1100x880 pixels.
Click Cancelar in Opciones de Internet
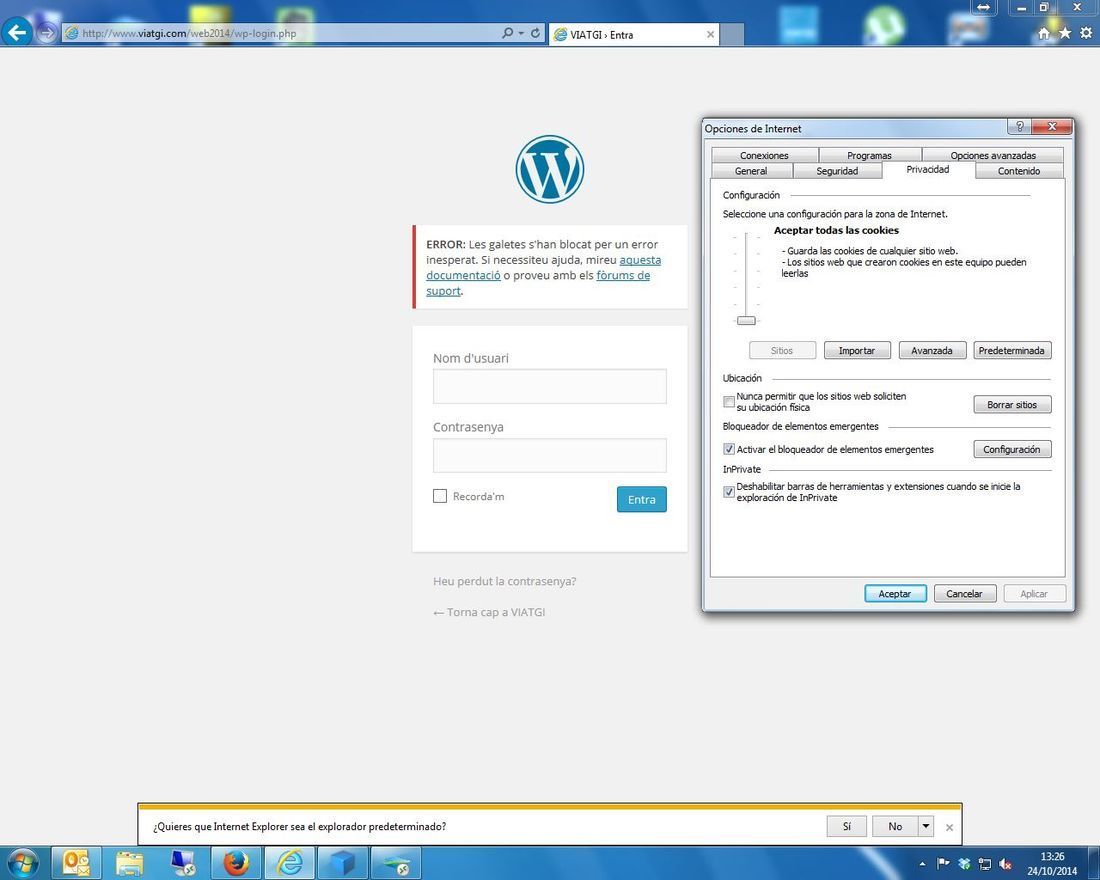click(964, 594)
